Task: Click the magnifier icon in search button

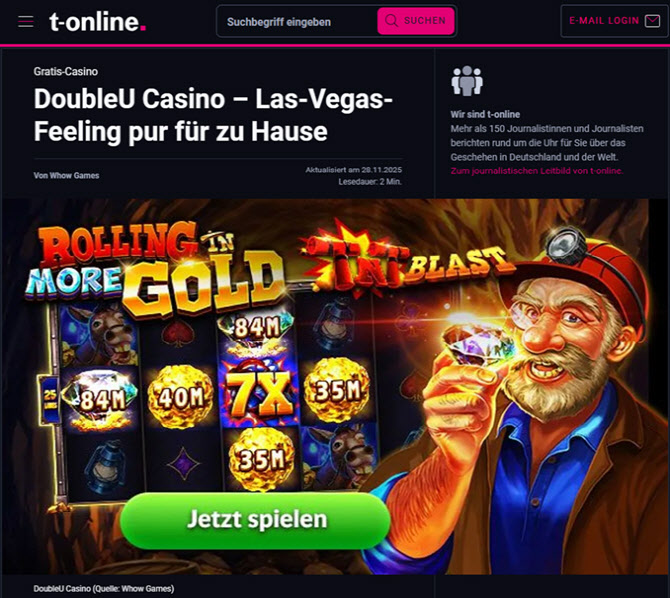Action: (x=391, y=21)
